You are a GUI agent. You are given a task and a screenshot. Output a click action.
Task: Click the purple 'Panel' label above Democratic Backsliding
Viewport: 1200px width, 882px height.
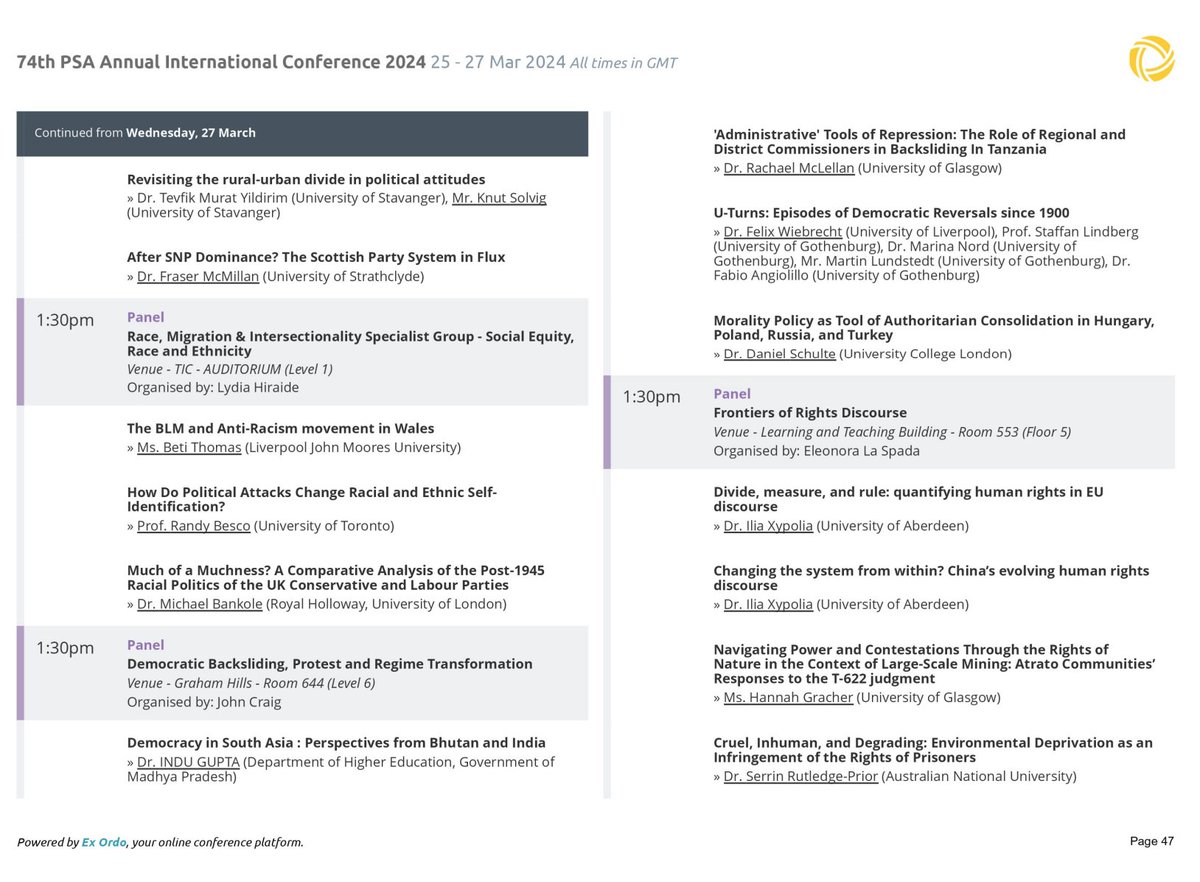click(146, 645)
